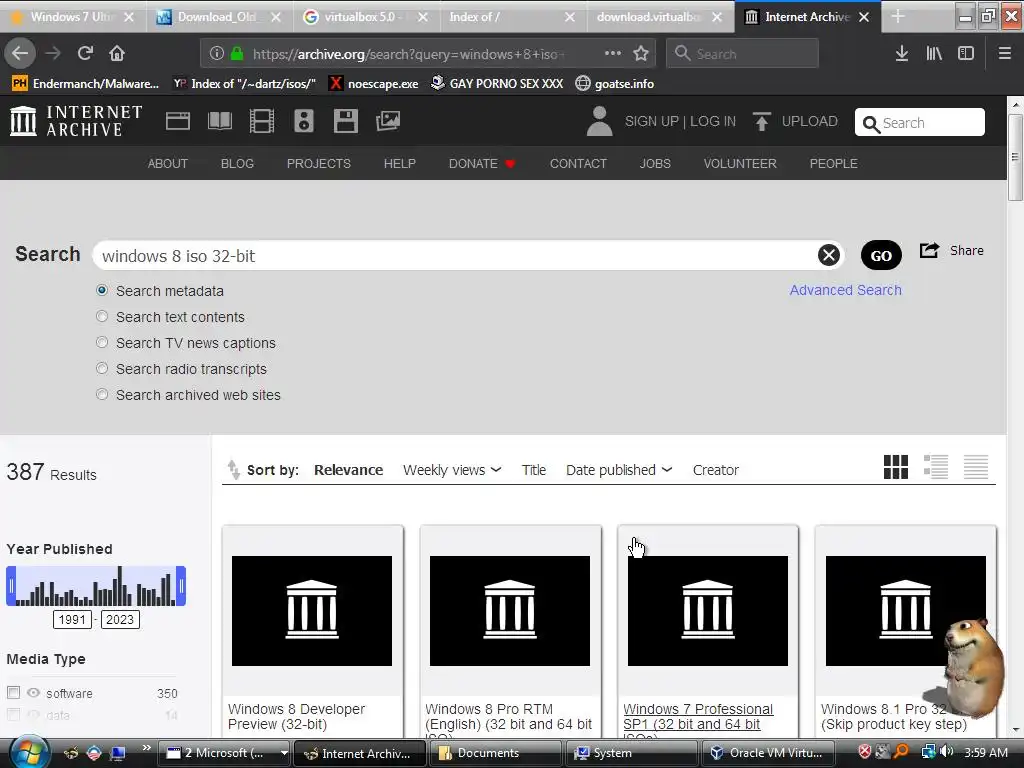Switch to Windows 7 Ultimate browser tab
This screenshot has height=768, width=1024.
point(72,17)
